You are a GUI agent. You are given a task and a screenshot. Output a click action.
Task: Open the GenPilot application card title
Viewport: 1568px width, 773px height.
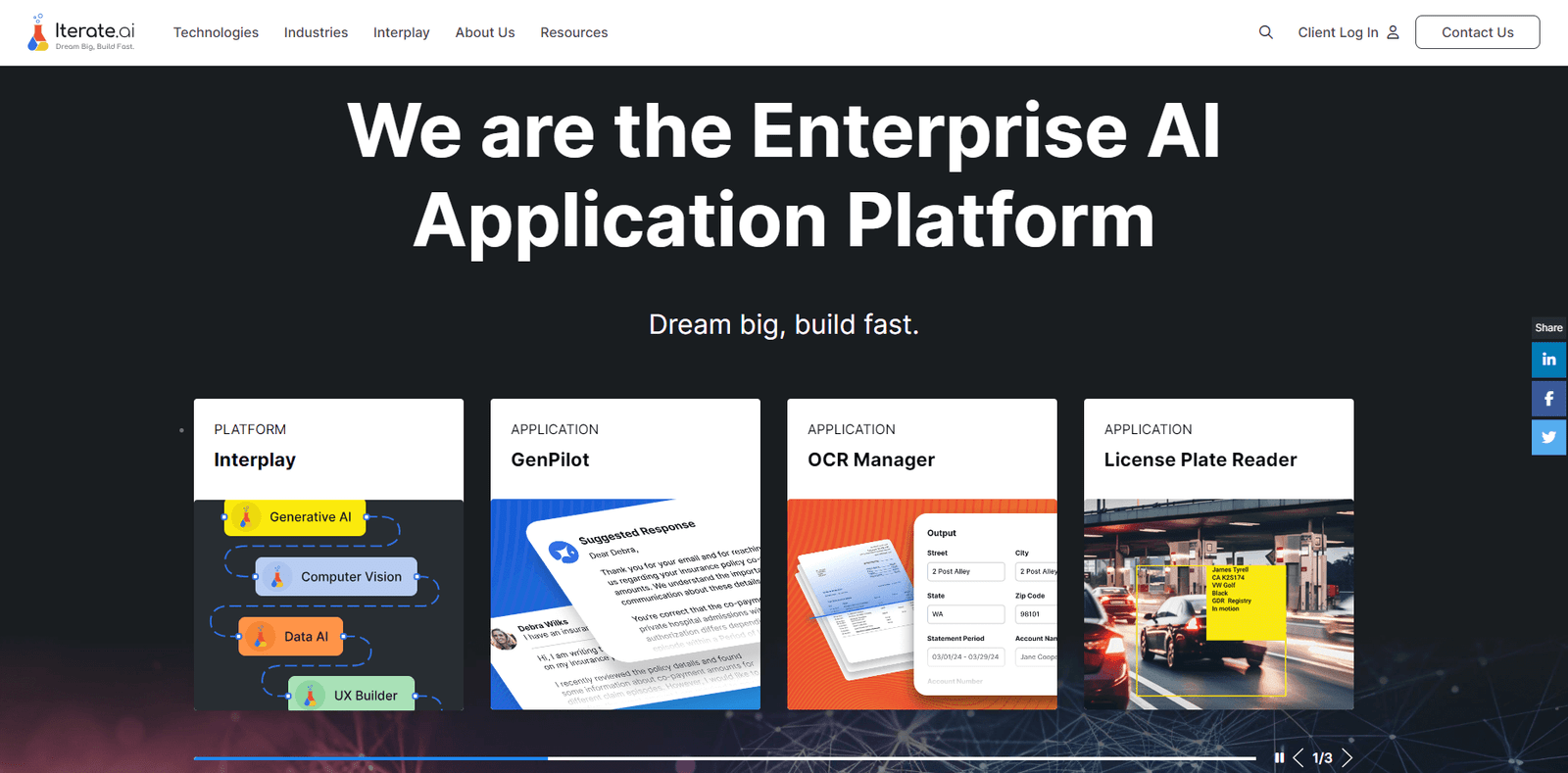(550, 459)
